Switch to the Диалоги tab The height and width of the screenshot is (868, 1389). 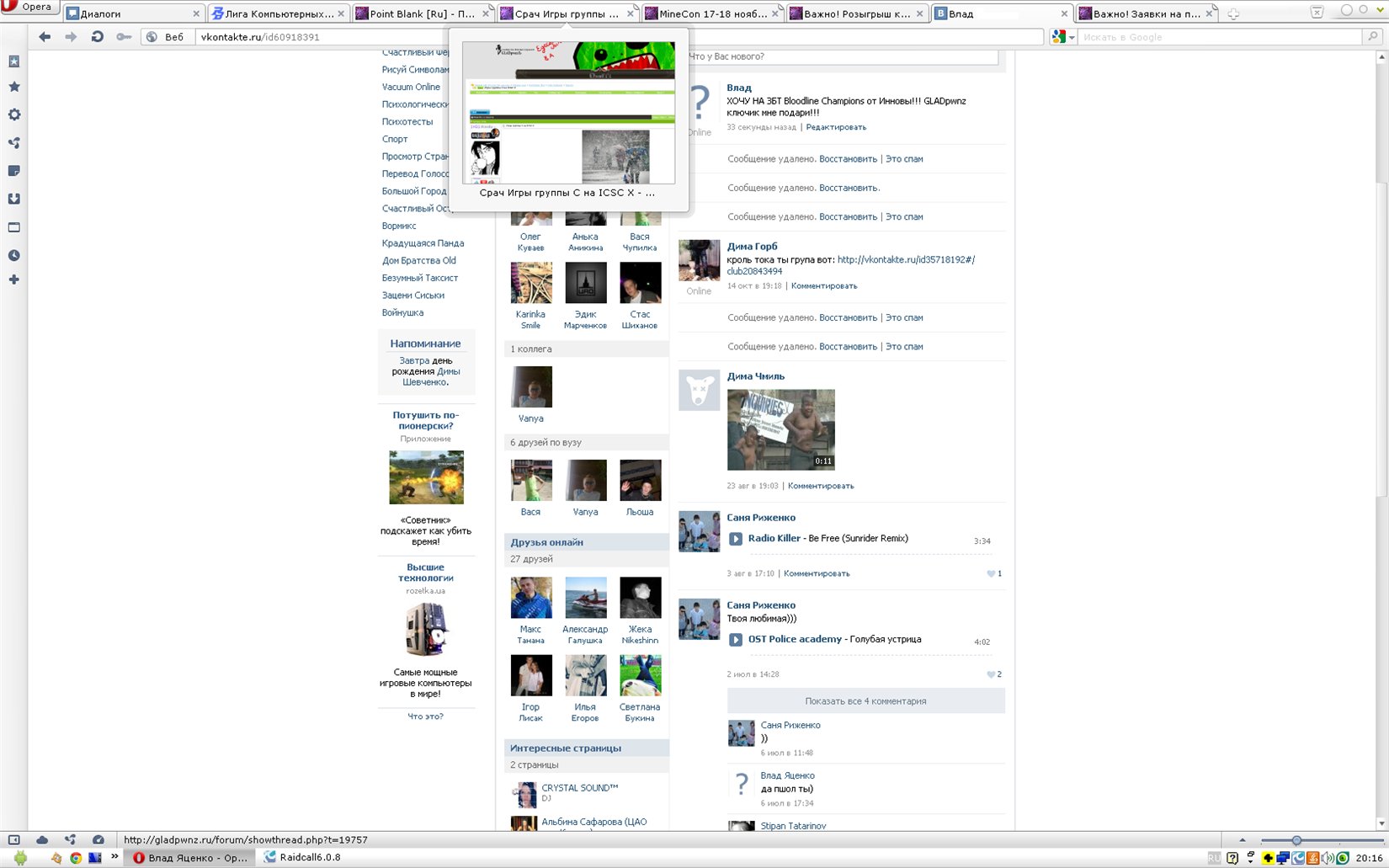(133, 13)
